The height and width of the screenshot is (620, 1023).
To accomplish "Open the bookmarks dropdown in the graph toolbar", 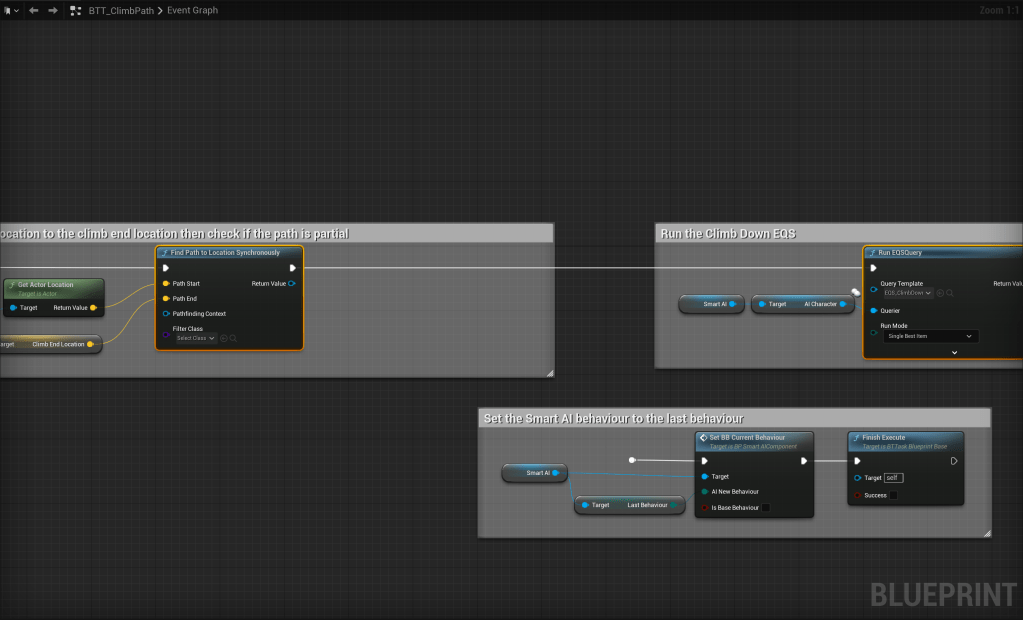I will pos(11,10).
